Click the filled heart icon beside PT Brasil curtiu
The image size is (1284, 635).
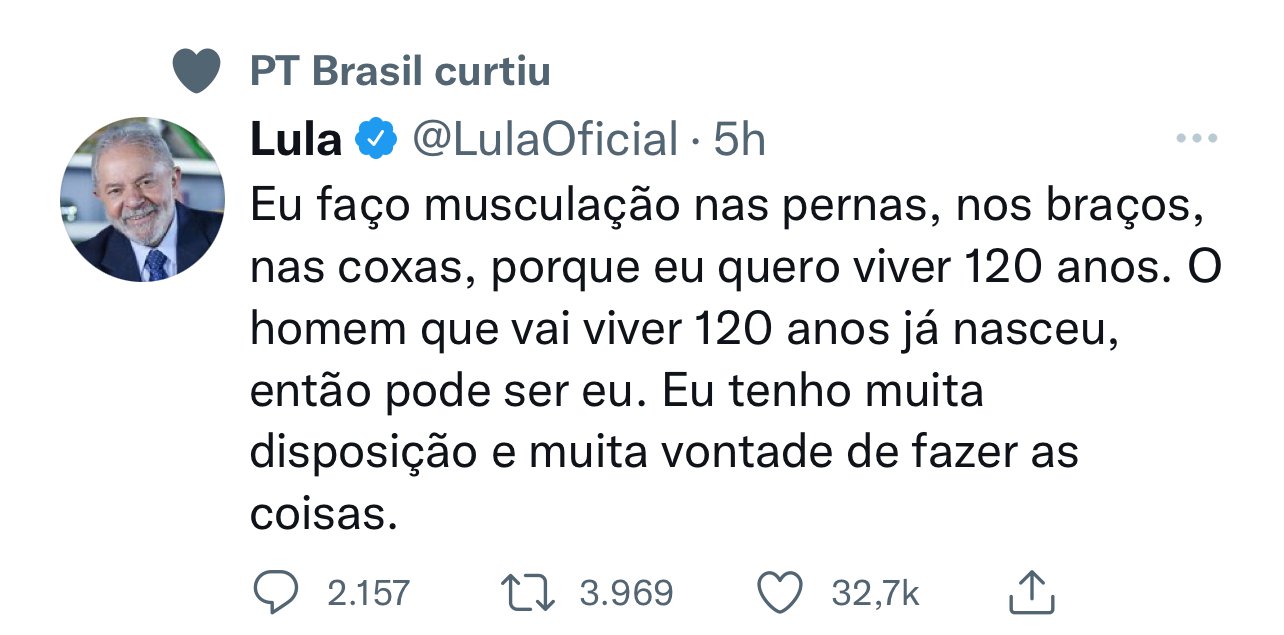coord(196,71)
